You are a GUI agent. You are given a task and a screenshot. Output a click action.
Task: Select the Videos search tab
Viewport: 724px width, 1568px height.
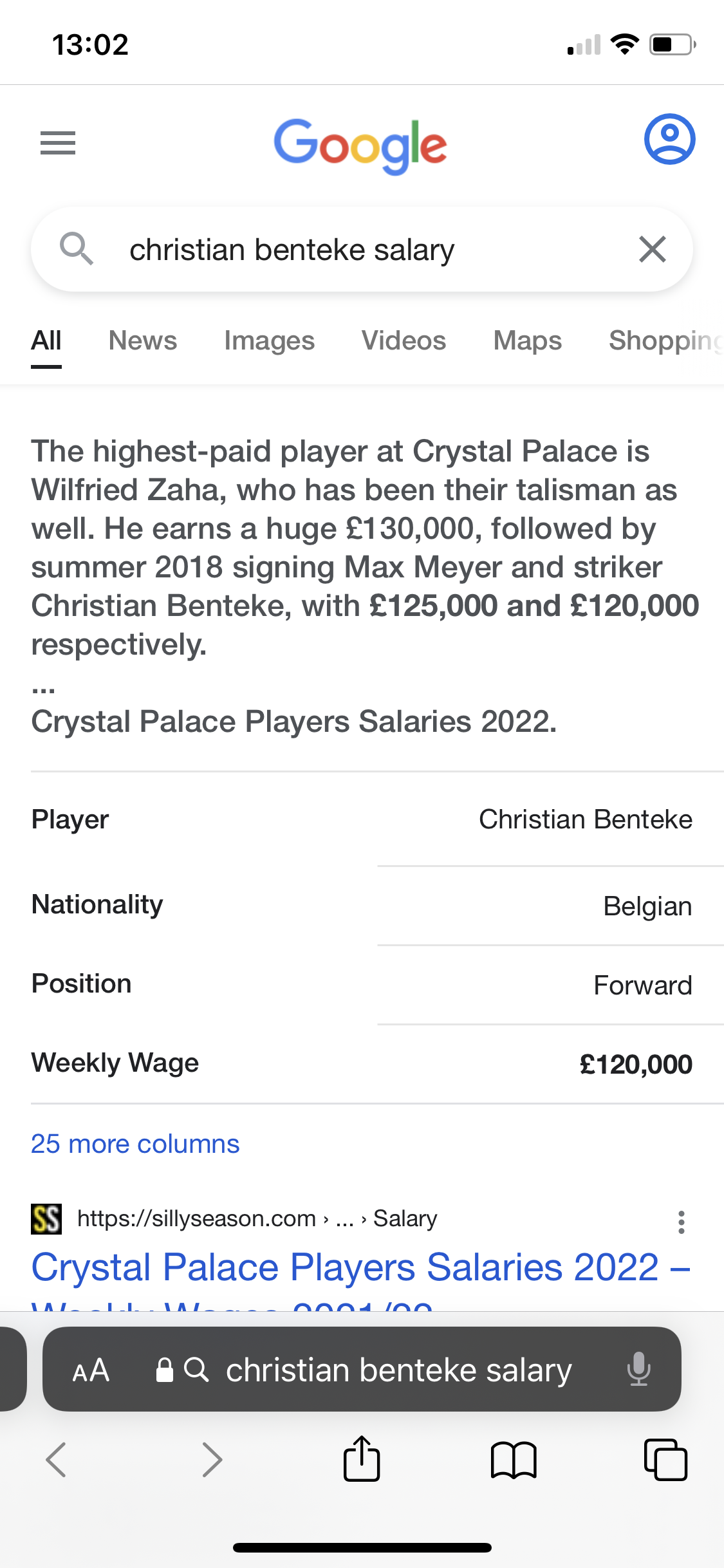coord(404,341)
